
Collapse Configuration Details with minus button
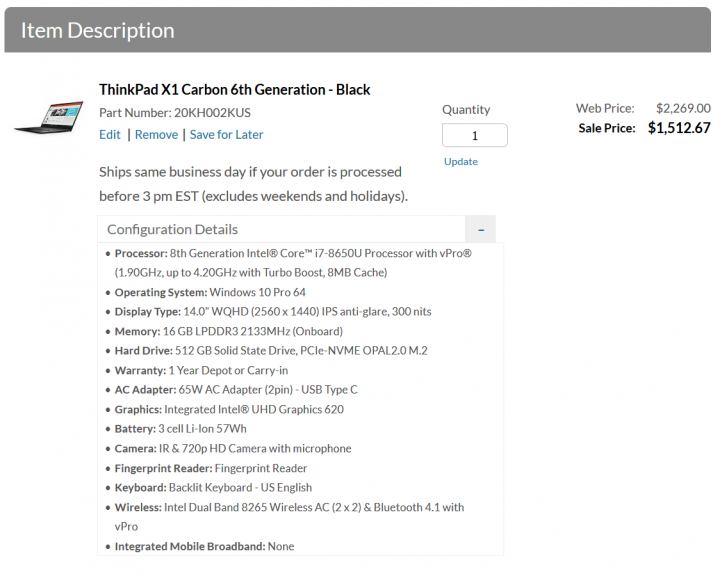(481, 229)
